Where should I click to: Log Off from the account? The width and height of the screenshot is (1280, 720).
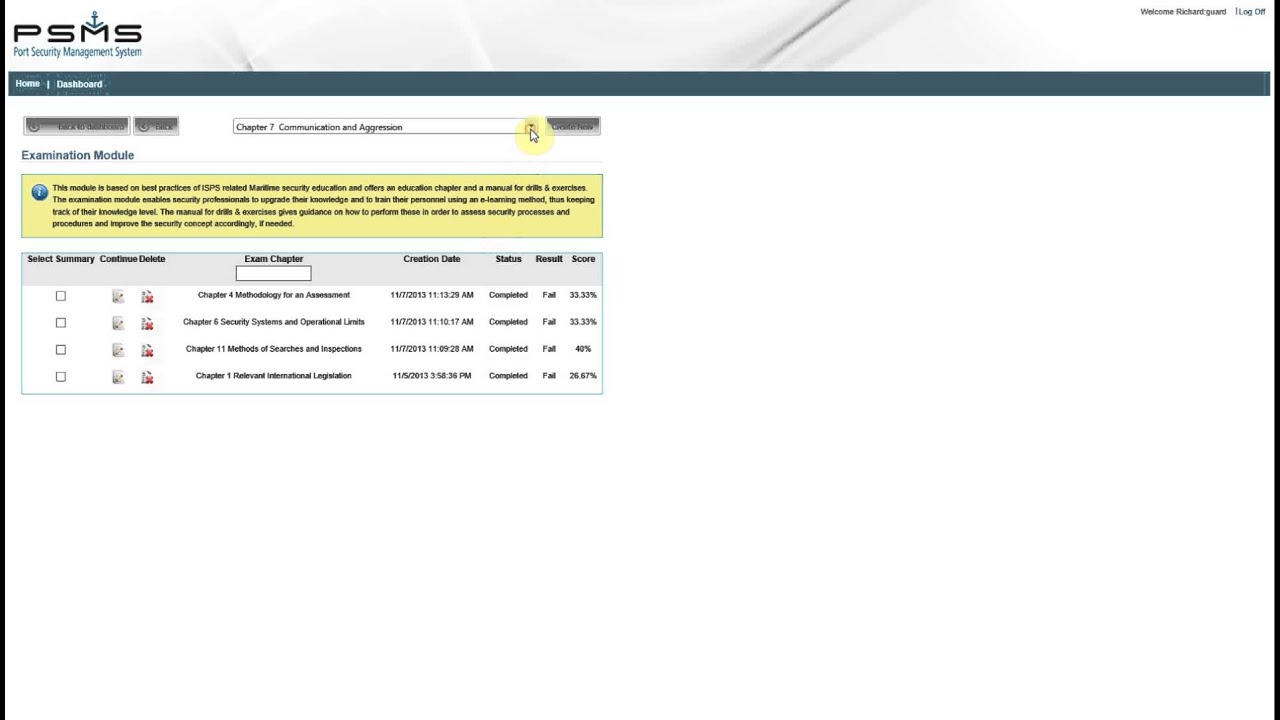pyautogui.click(x=1252, y=12)
